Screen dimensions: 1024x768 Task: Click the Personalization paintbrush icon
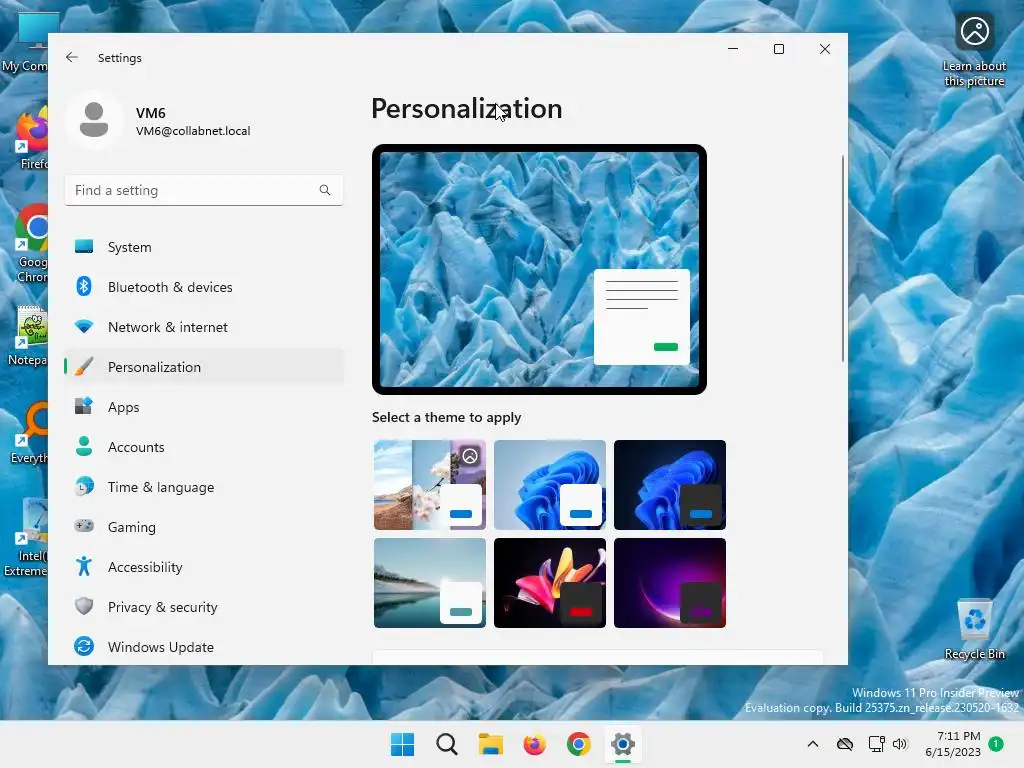point(84,366)
